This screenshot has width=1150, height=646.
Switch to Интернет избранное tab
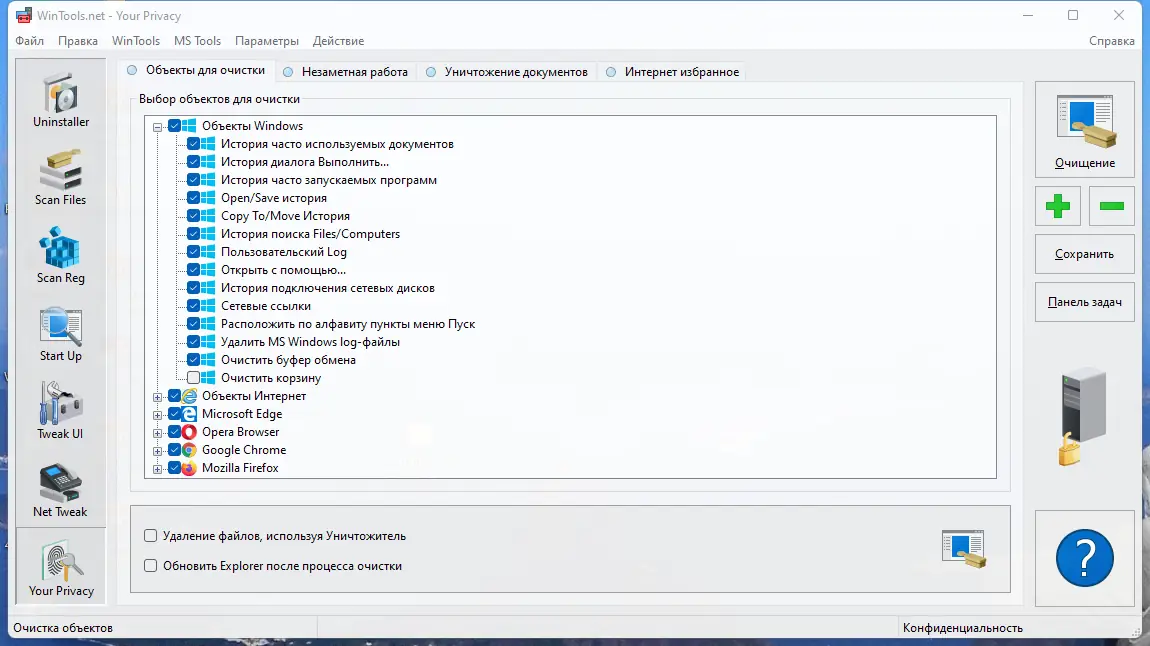pos(673,72)
